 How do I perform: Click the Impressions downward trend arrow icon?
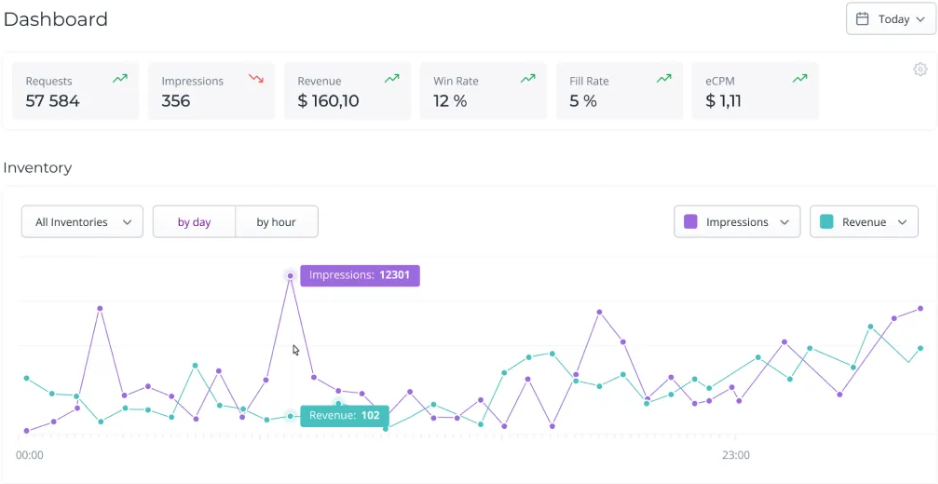click(x=256, y=78)
